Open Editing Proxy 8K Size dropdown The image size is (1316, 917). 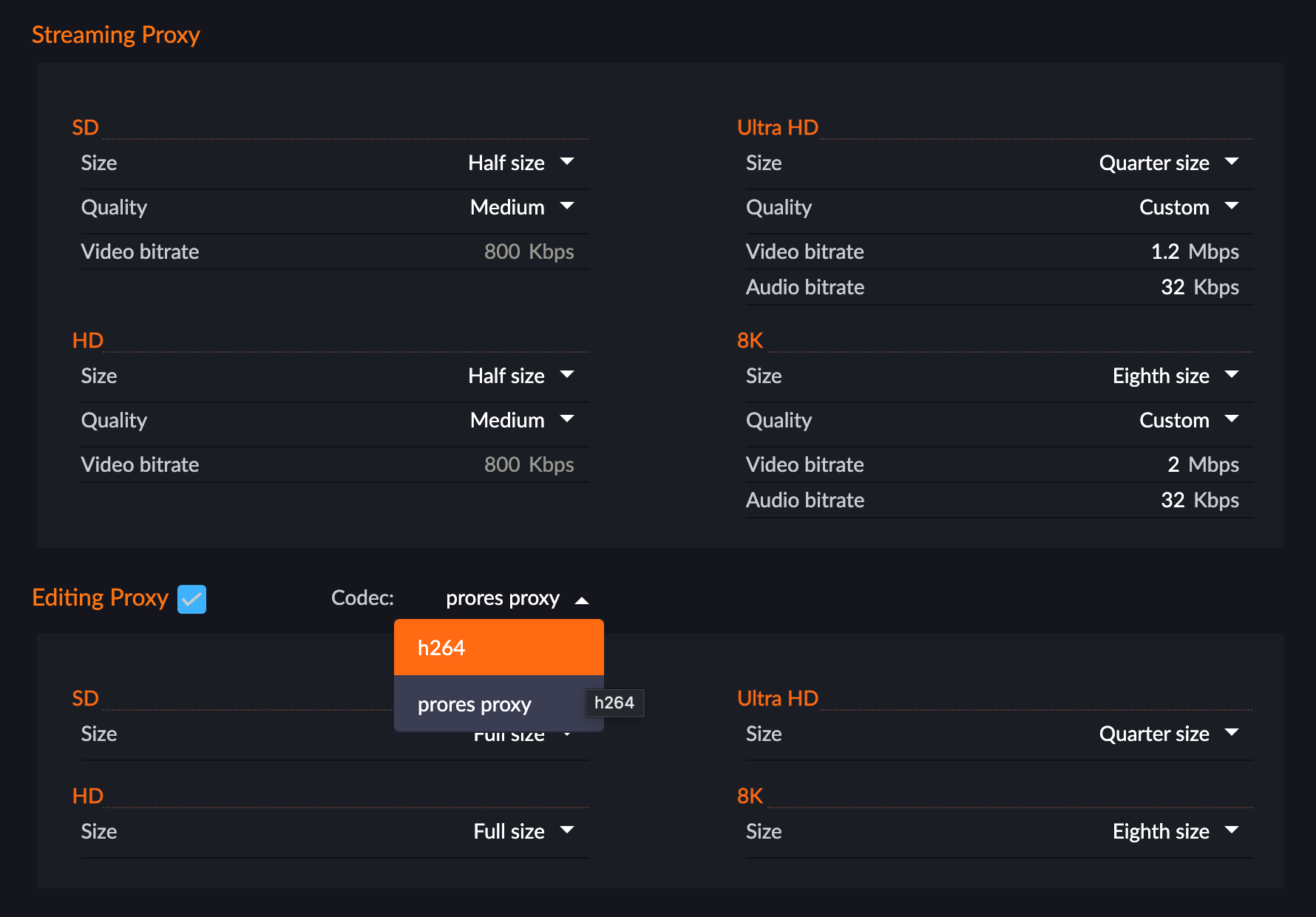pyautogui.click(x=1175, y=831)
